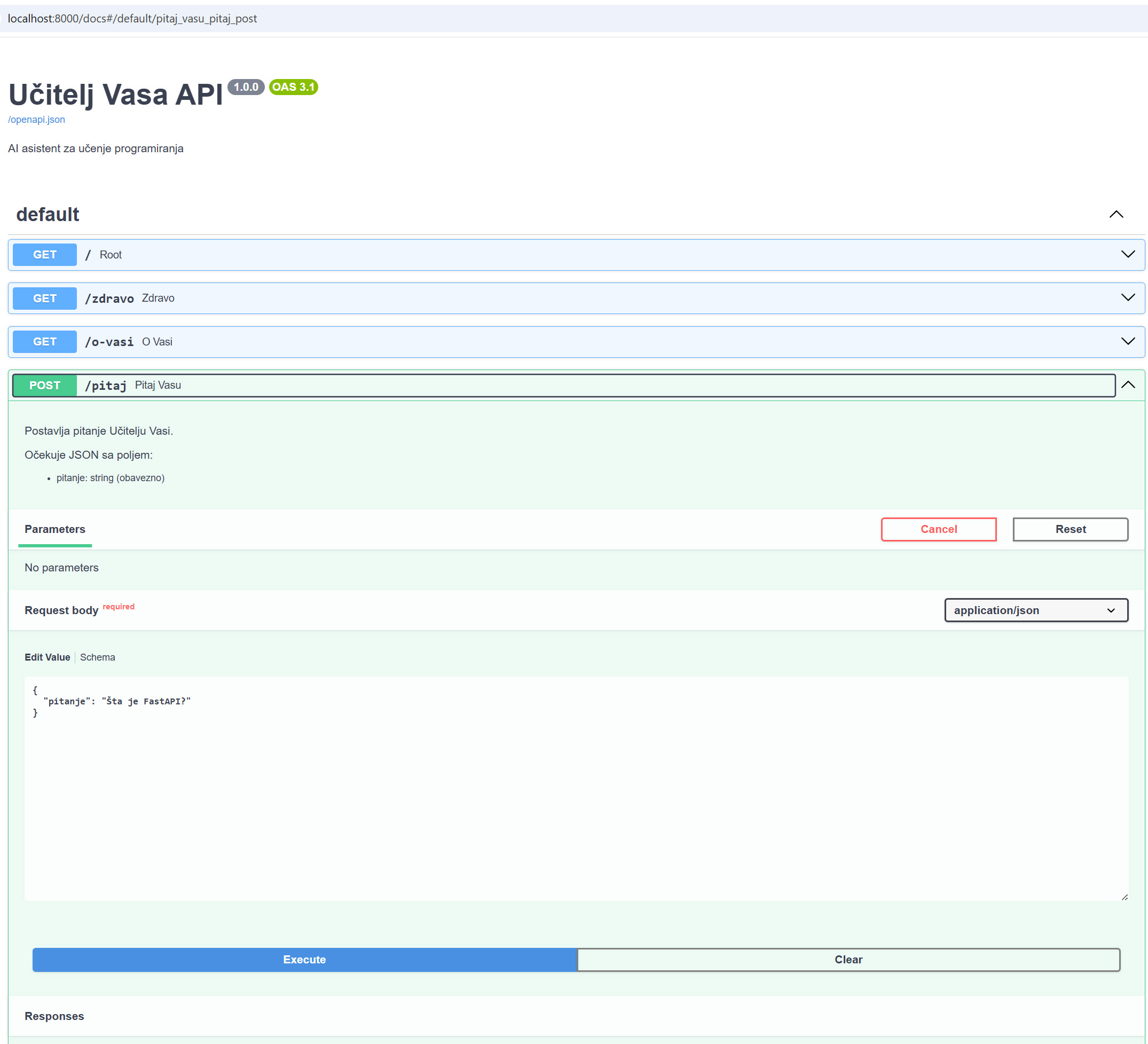This screenshot has width=1148, height=1044.
Task: Click the GET badge for Root
Action: tap(44, 255)
